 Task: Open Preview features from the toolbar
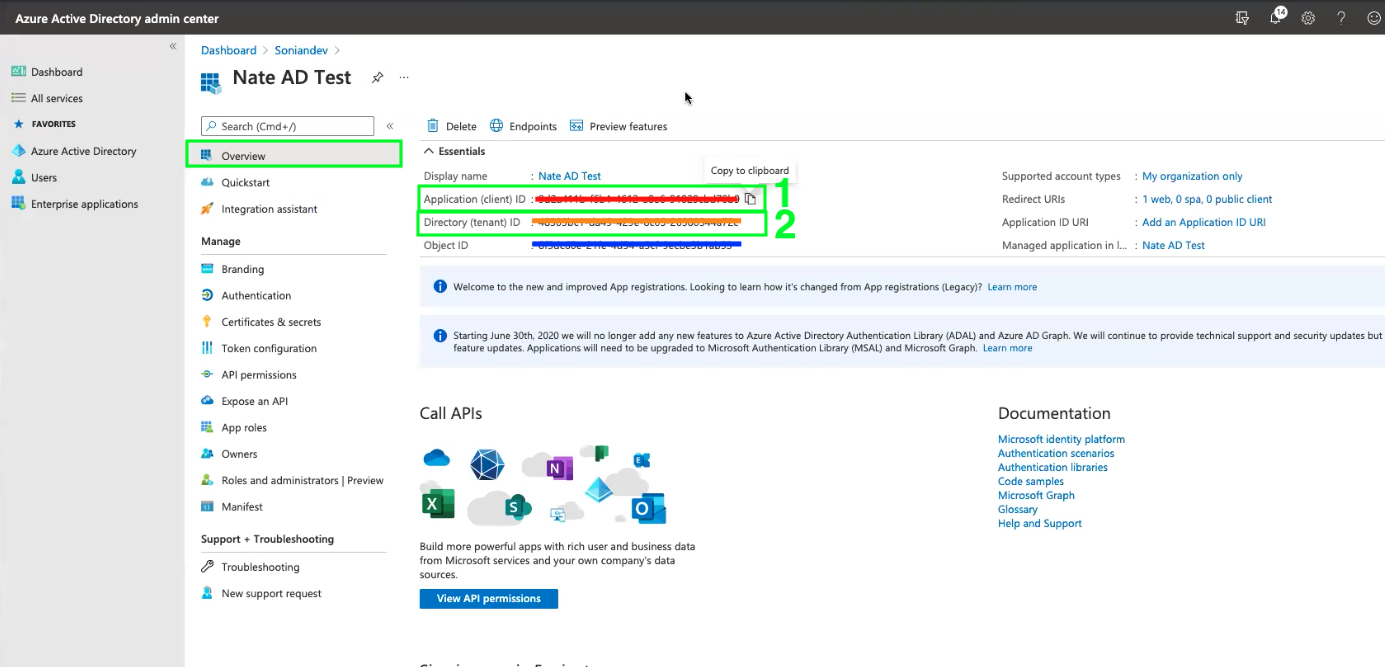(618, 126)
